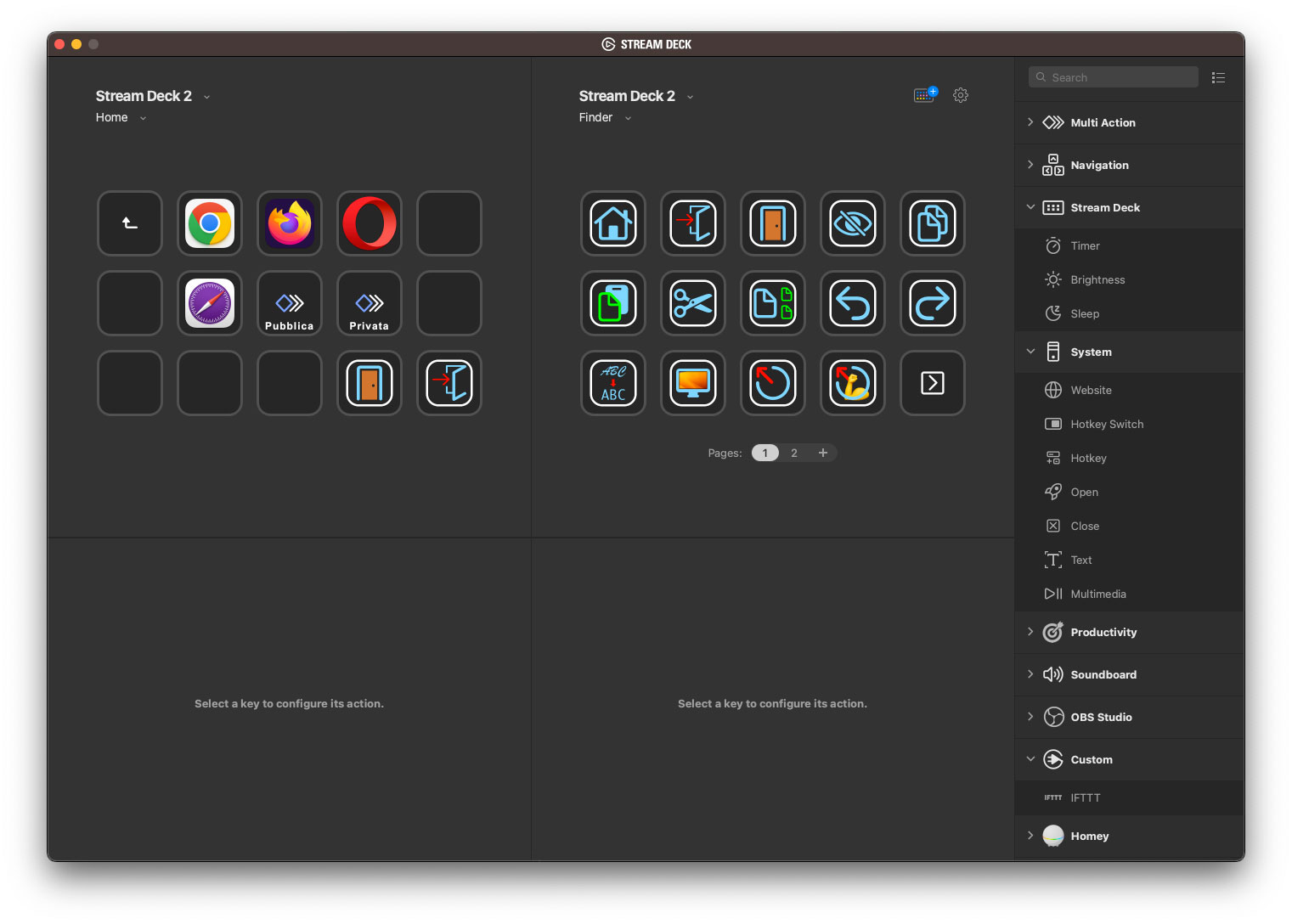Click the actions Search field
The image size is (1292, 924).
click(x=1114, y=77)
